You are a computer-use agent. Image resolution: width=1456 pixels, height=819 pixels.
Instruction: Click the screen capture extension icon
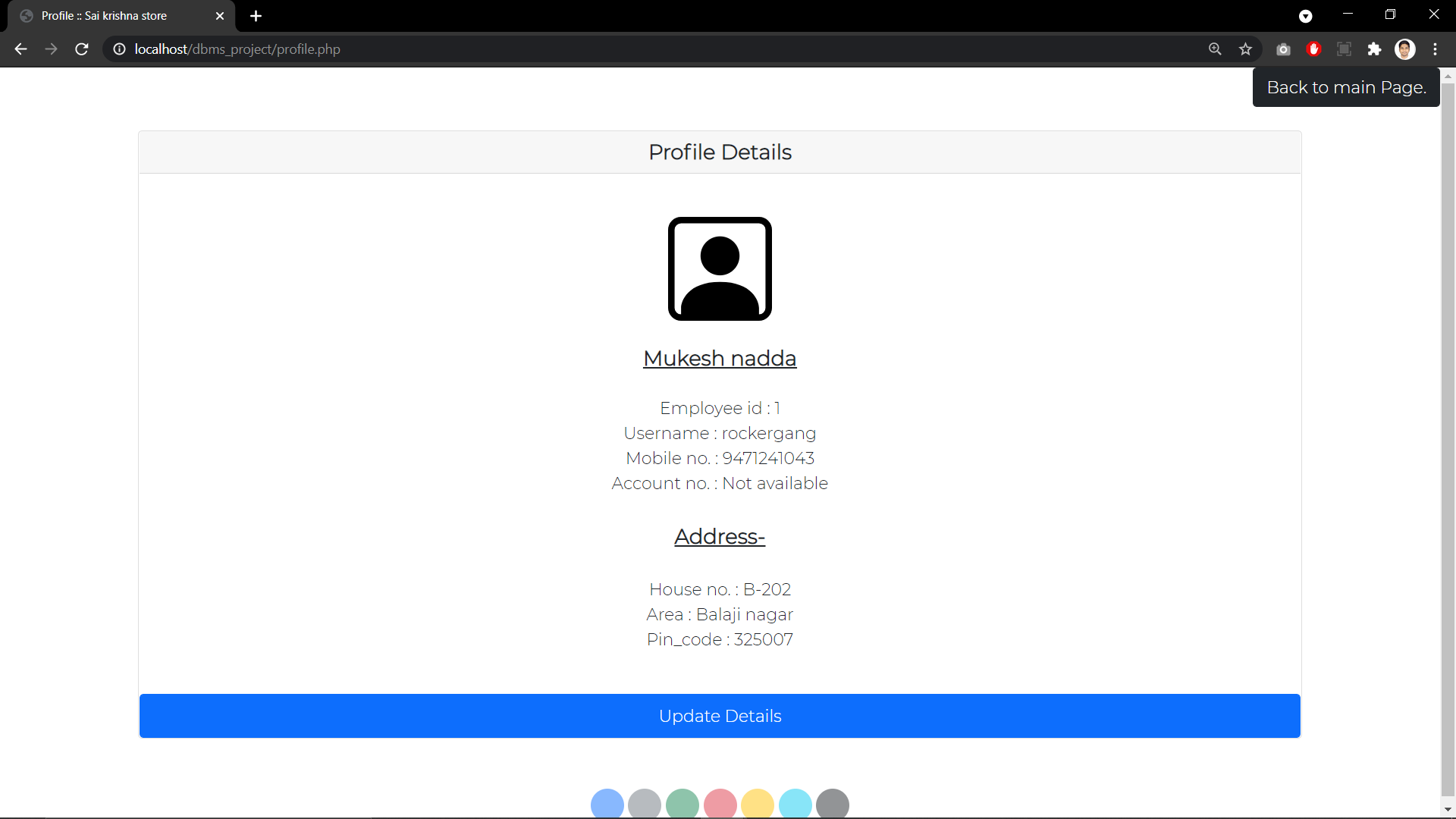pyautogui.click(x=1344, y=49)
